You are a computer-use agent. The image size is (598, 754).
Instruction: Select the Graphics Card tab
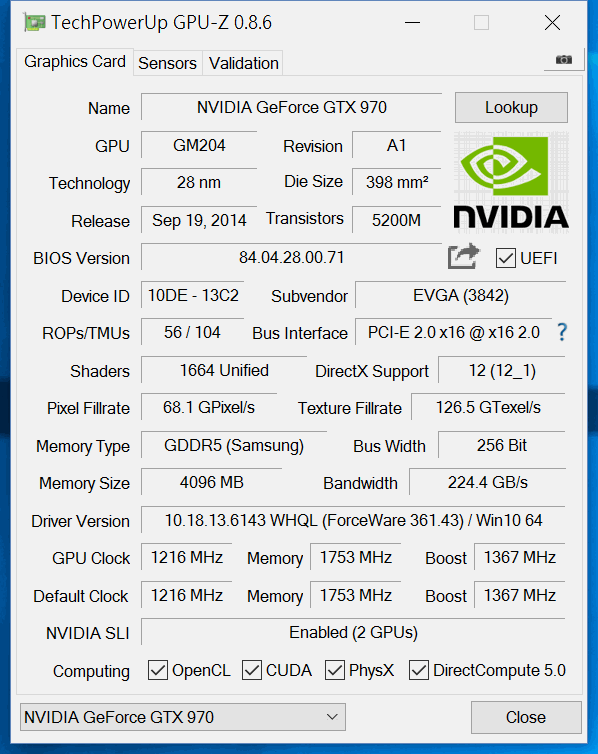point(75,62)
